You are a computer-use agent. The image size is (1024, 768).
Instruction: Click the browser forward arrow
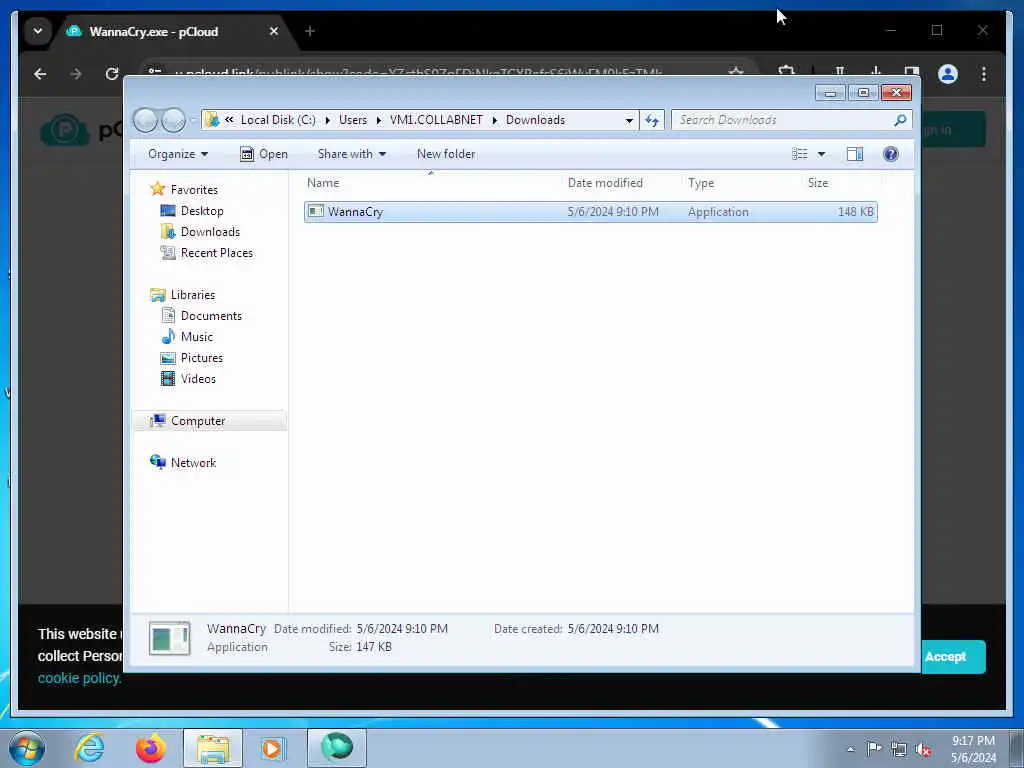(76, 74)
